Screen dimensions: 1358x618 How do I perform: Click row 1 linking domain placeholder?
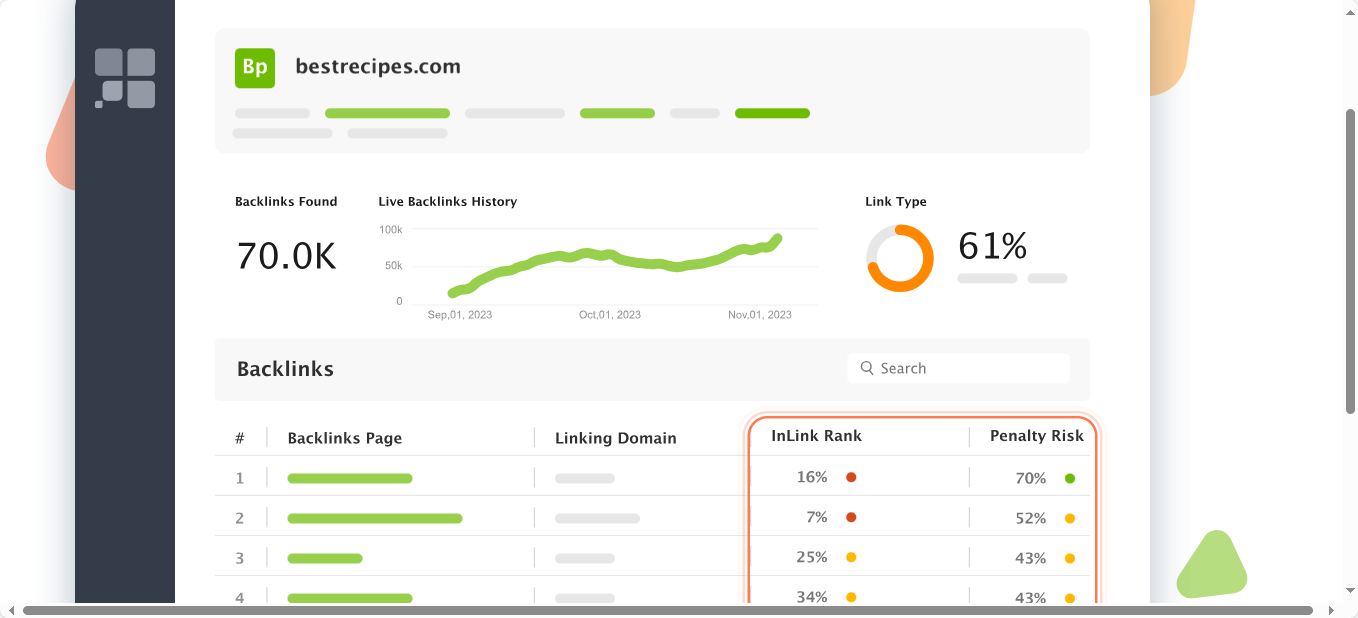click(585, 478)
